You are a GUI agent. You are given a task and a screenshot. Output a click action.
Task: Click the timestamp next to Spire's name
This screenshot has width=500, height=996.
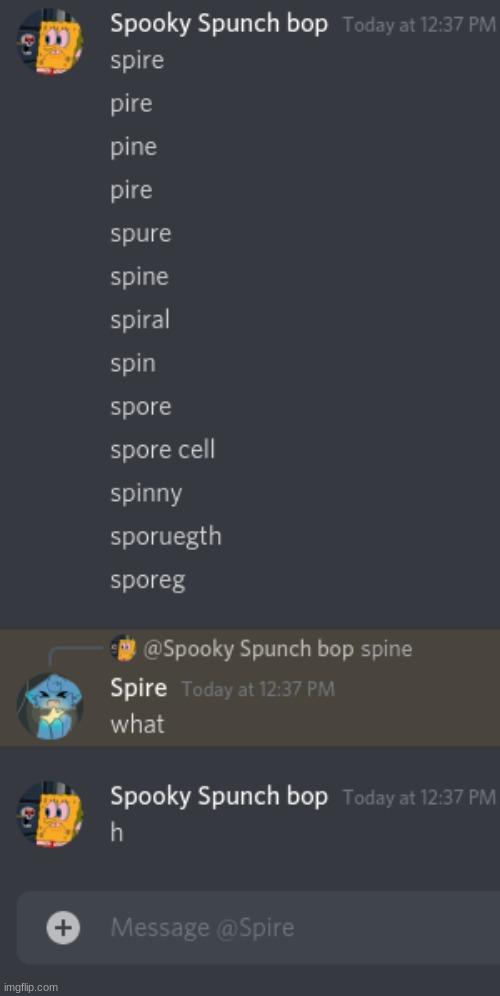[258, 689]
